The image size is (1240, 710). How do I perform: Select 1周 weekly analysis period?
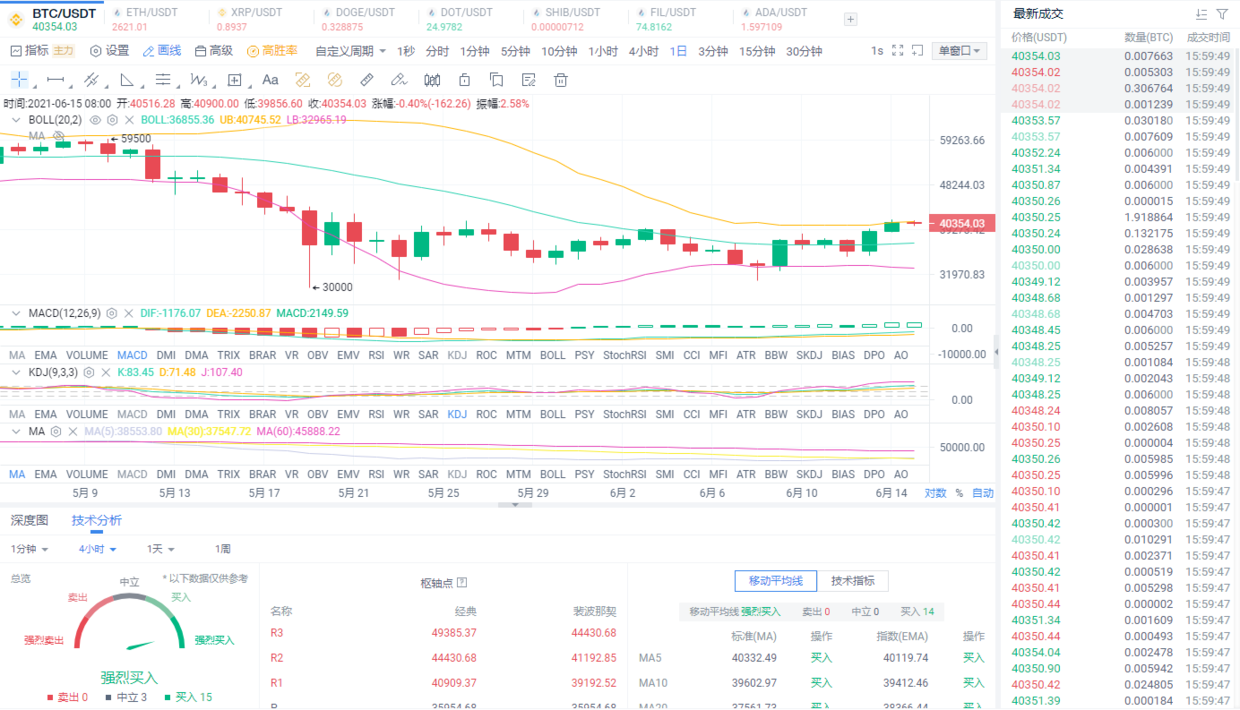point(223,549)
